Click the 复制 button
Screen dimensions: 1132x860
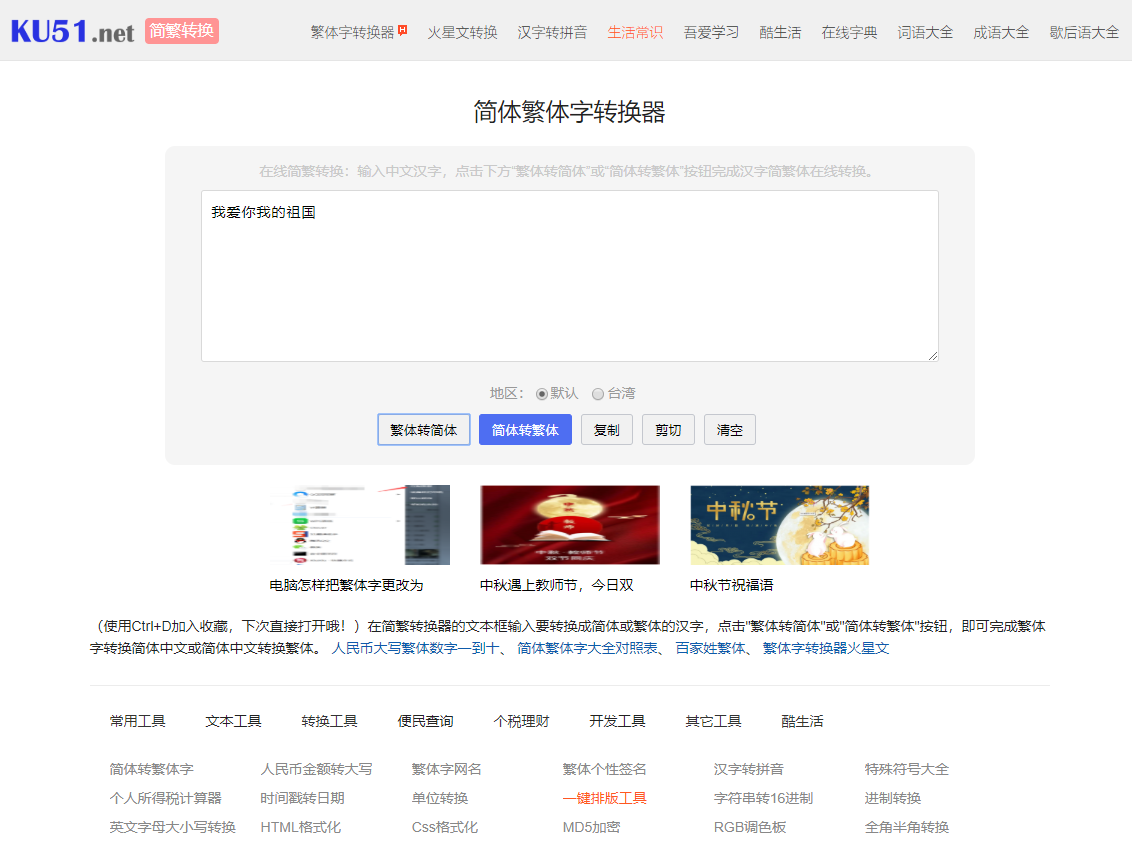point(606,430)
